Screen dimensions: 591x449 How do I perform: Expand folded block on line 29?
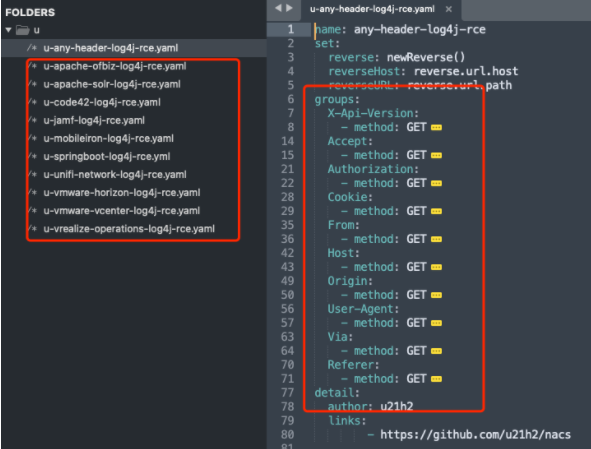436,211
